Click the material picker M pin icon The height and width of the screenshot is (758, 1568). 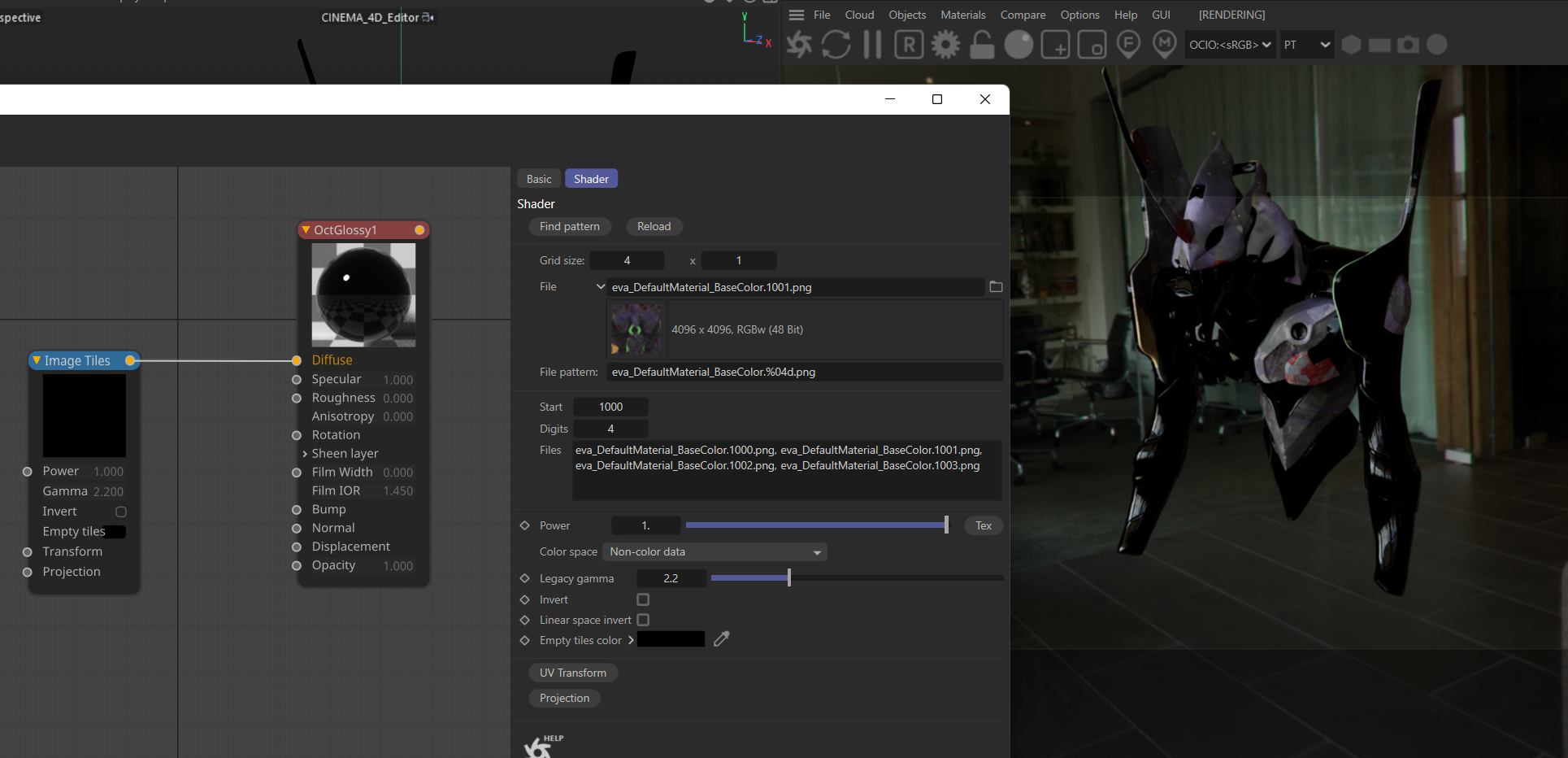(1164, 45)
